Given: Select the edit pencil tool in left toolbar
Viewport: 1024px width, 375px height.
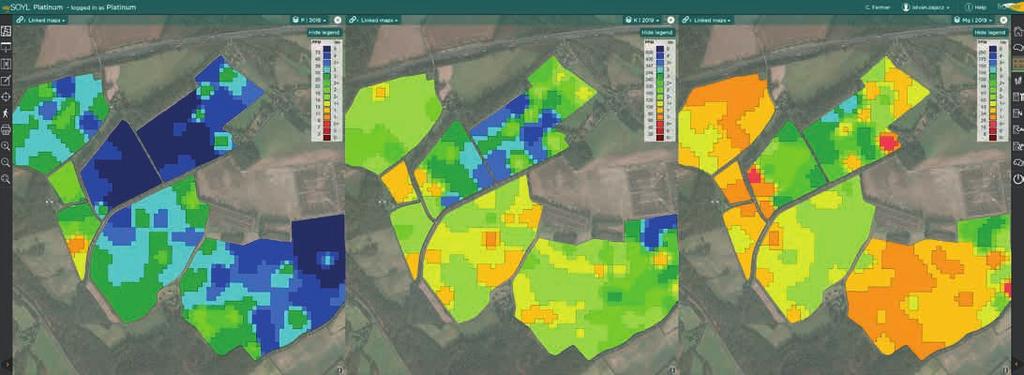Looking at the screenshot, I should (x=6, y=80).
